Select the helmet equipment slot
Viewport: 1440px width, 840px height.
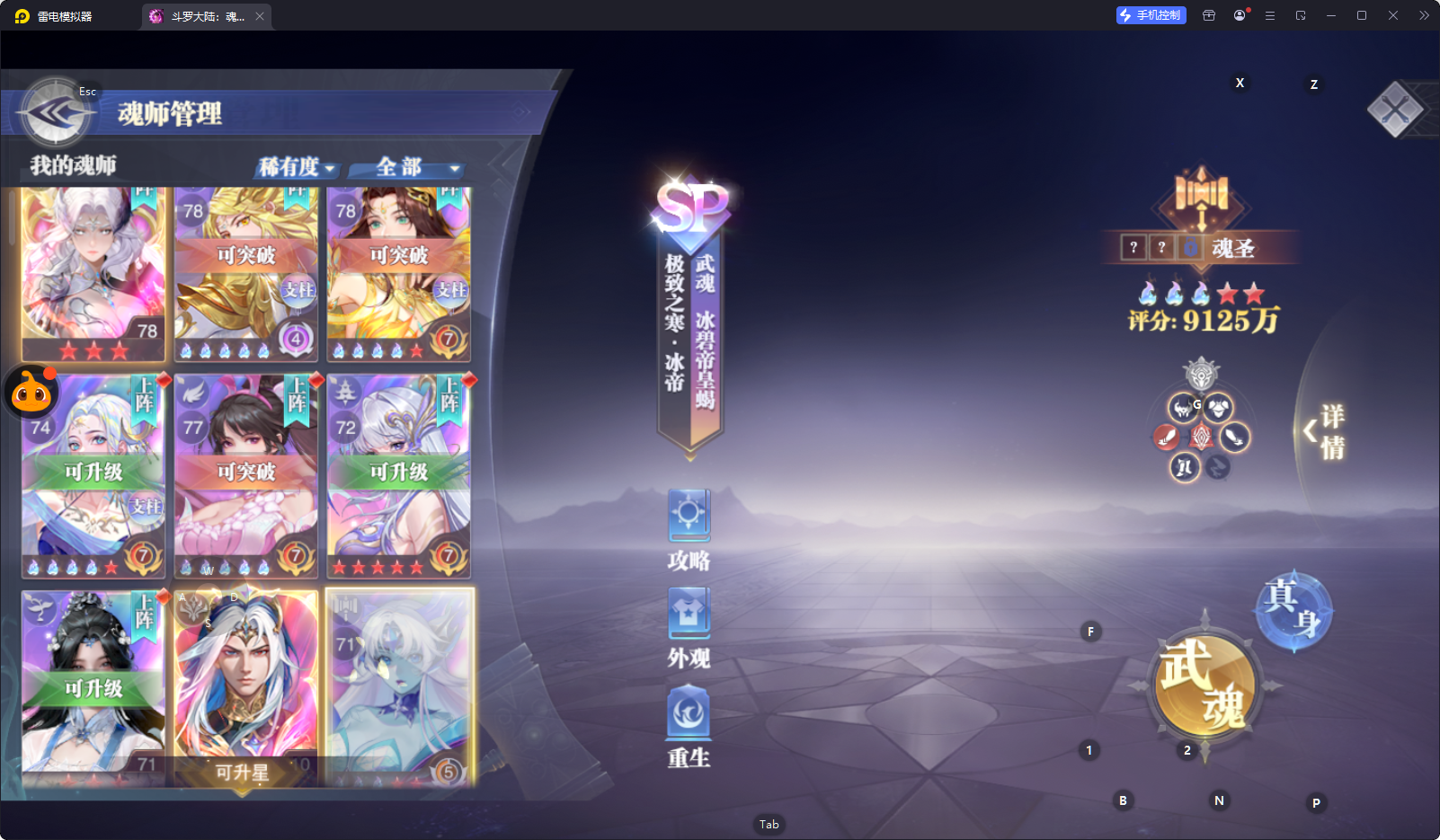tap(1184, 409)
